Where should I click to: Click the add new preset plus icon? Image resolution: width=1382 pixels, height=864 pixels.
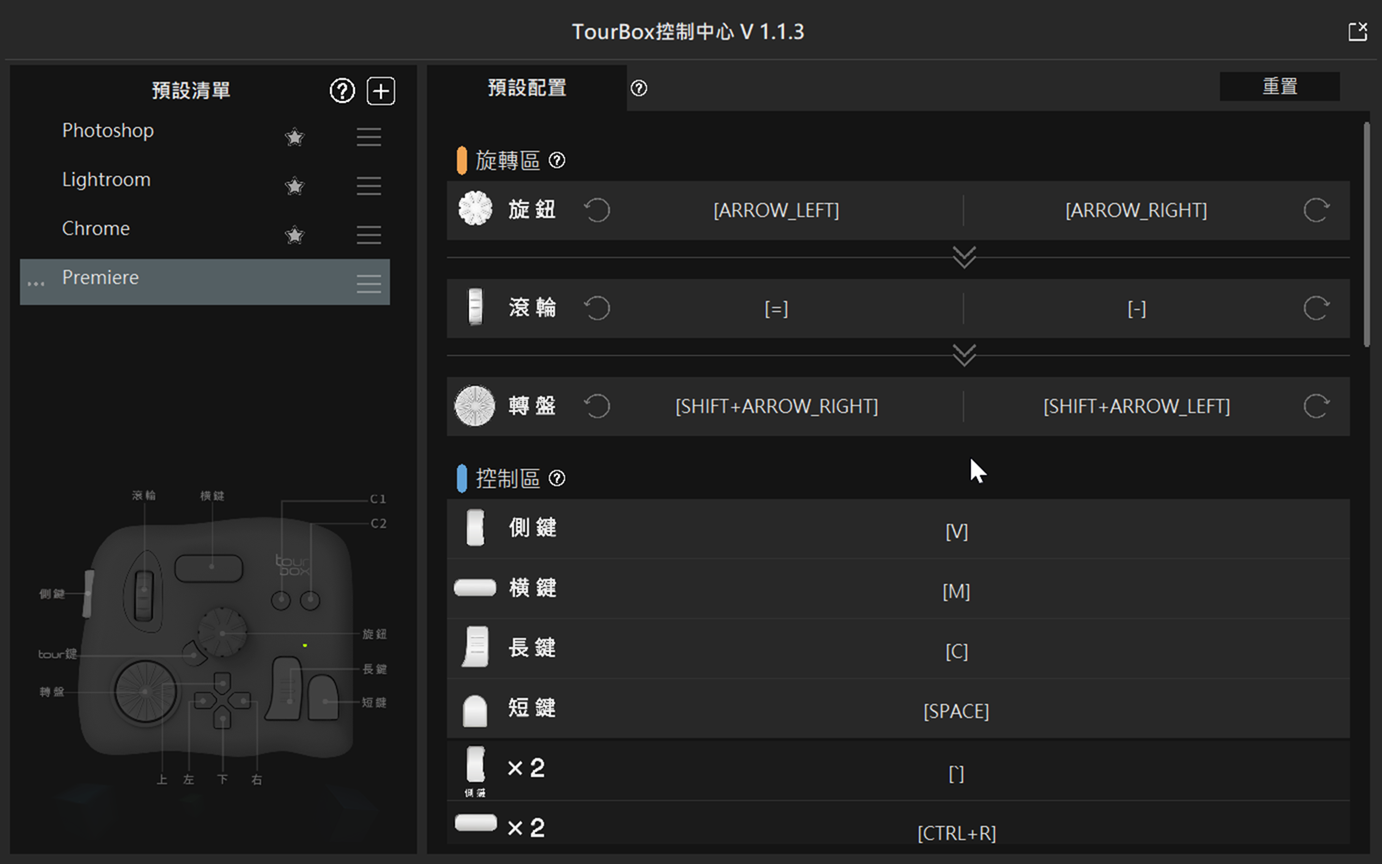tap(381, 91)
